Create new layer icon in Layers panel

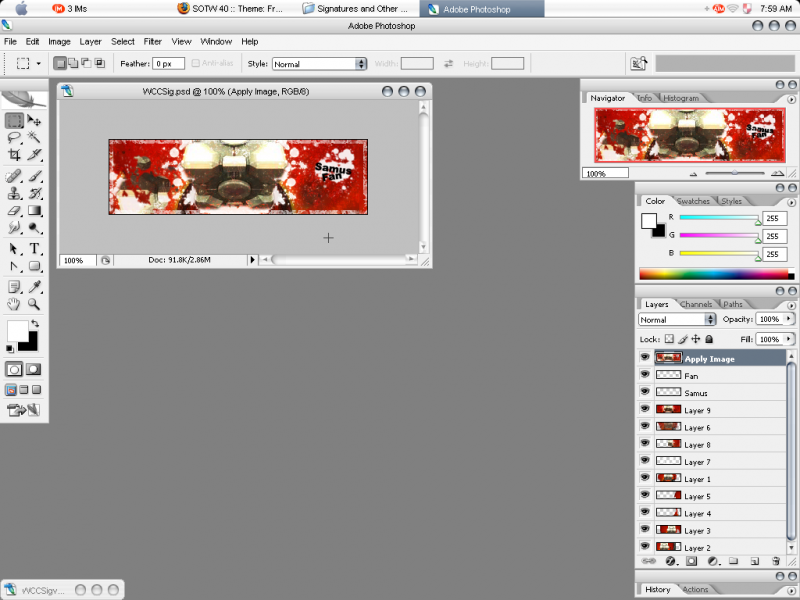point(755,561)
